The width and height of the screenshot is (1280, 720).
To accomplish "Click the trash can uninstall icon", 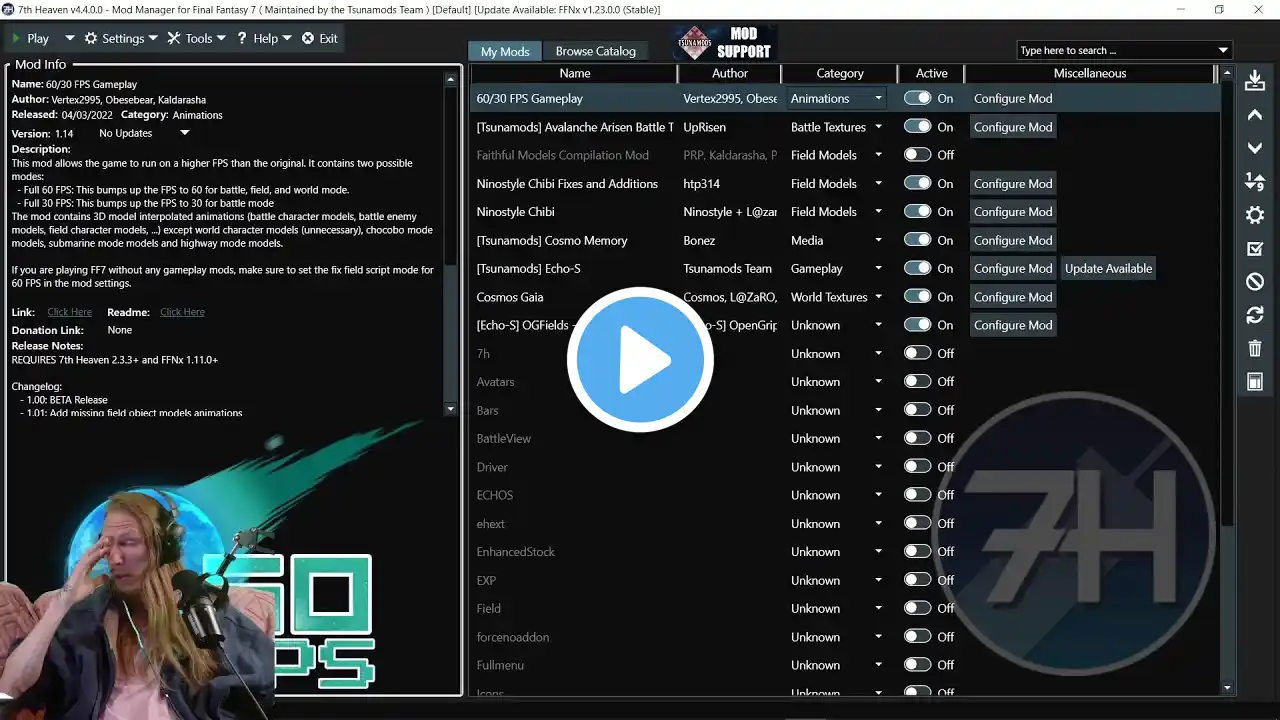I will [1255, 348].
